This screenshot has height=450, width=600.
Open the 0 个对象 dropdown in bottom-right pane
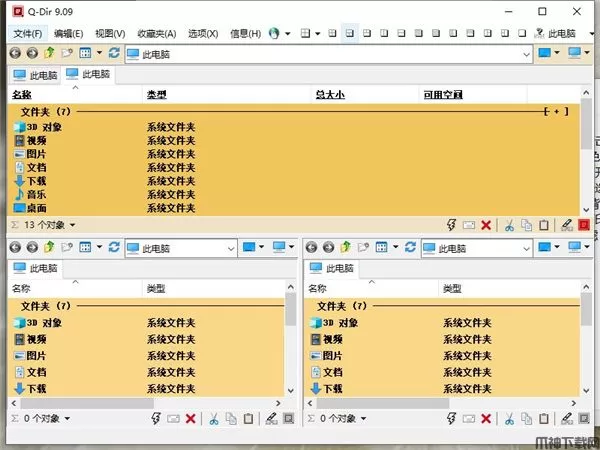tap(363, 419)
